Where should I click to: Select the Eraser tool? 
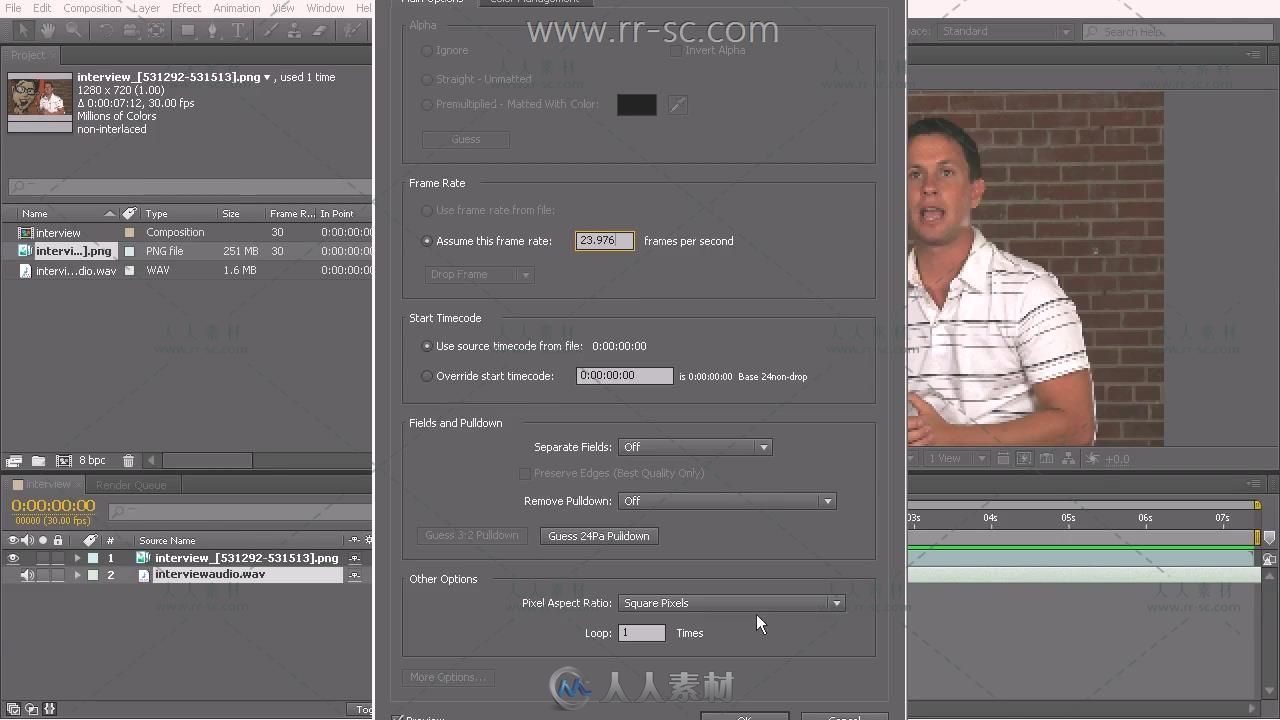tap(320, 30)
